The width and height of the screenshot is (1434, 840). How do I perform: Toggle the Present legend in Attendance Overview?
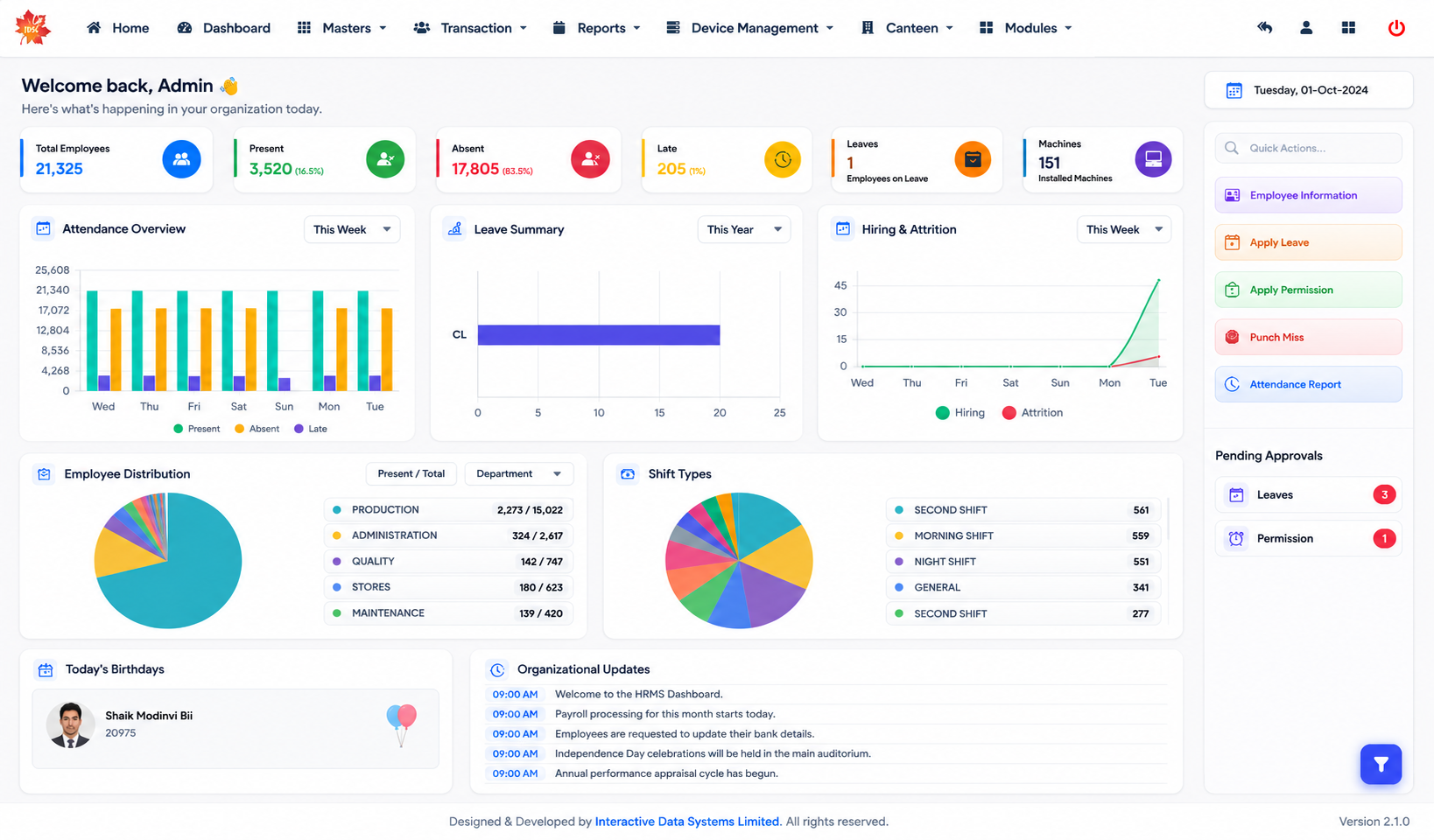pos(197,429)
